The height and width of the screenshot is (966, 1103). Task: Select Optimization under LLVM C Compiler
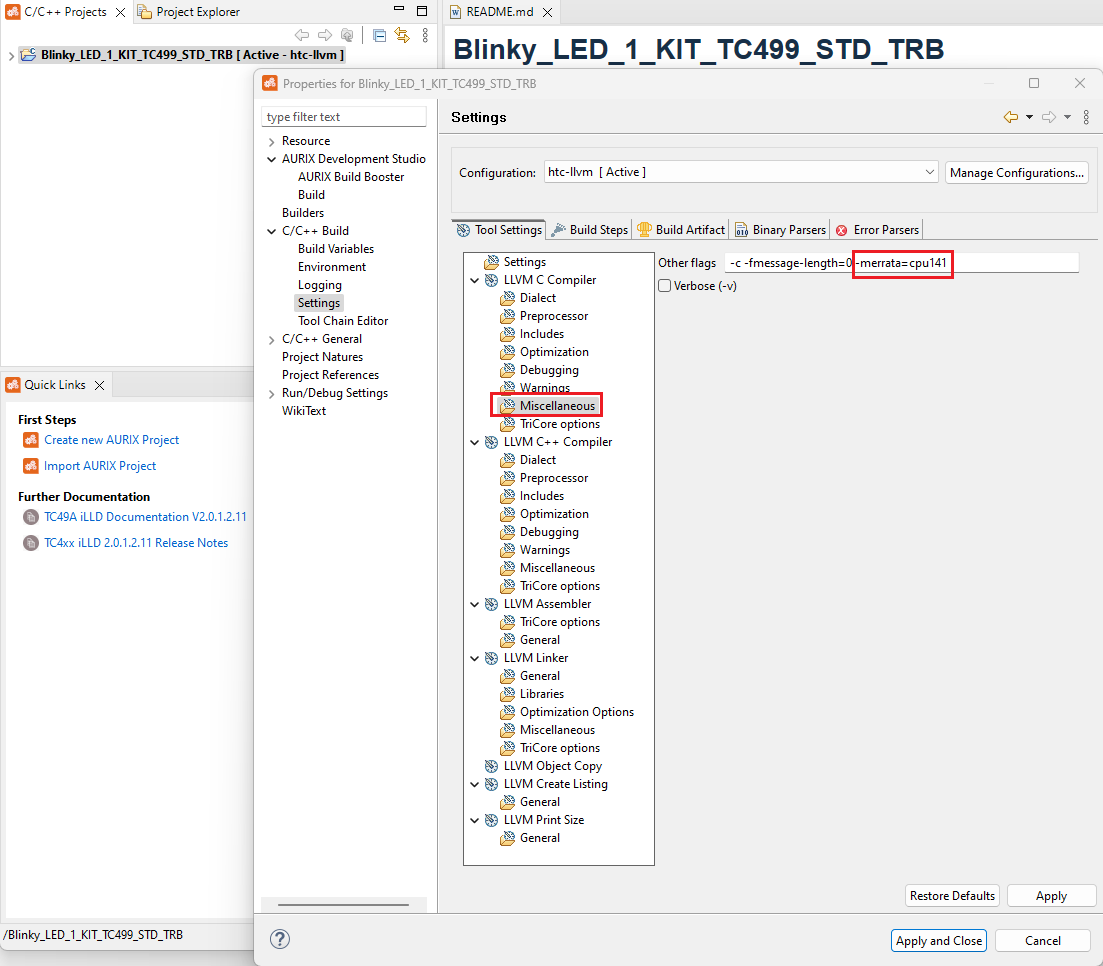[x=554, y=352]
